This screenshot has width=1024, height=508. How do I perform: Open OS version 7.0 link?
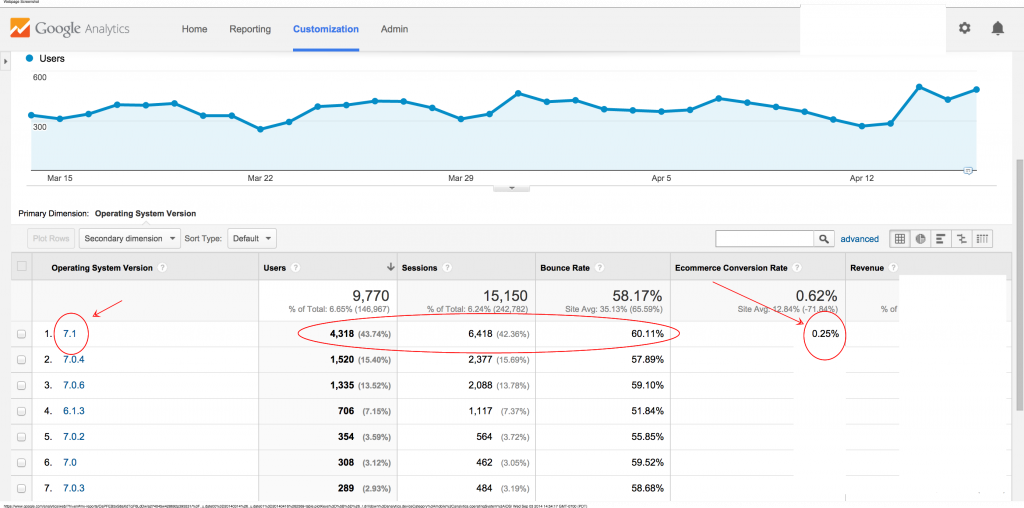click(x=70, y=462)
